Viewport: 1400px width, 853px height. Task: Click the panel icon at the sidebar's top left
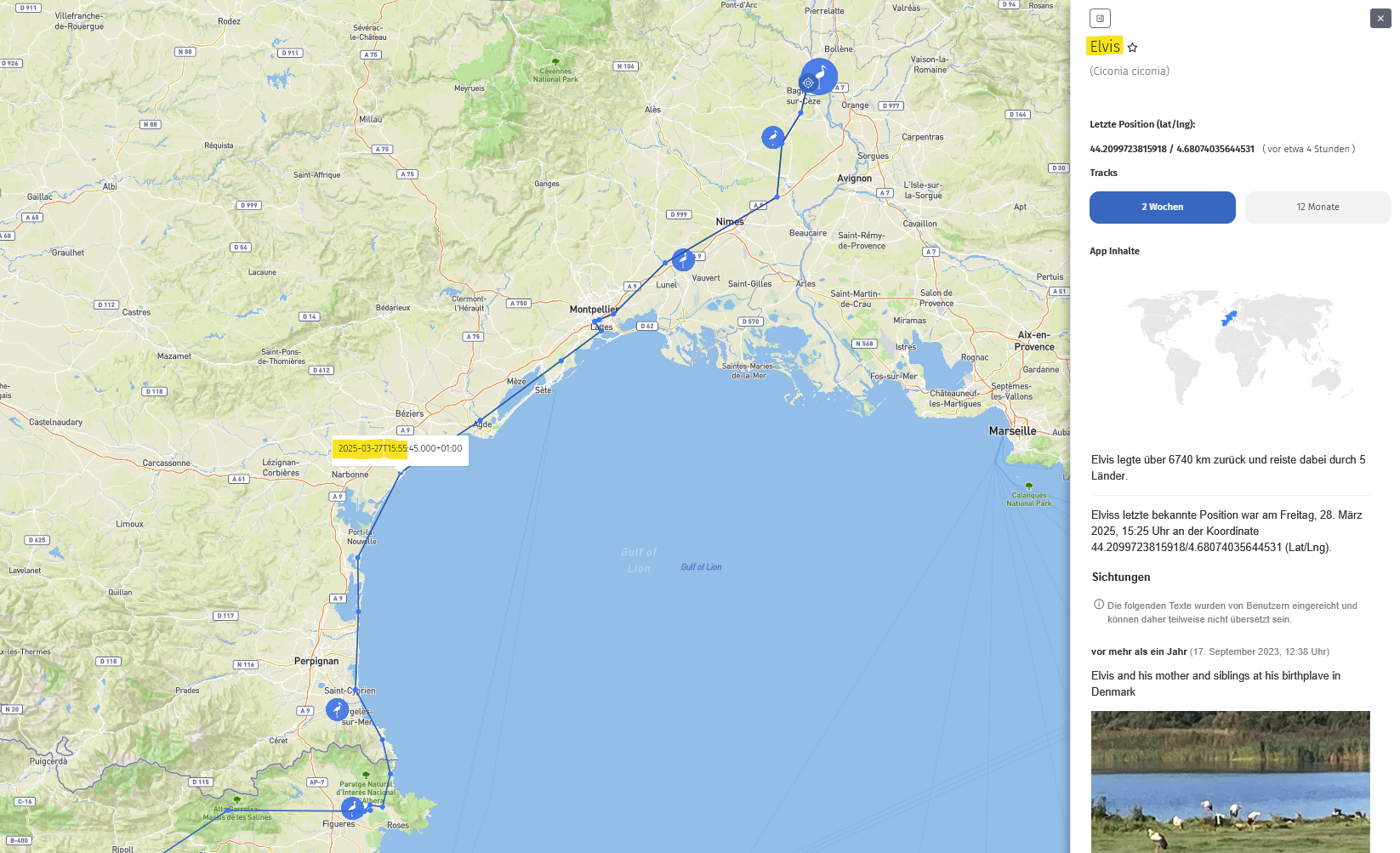pos(1100,19)
